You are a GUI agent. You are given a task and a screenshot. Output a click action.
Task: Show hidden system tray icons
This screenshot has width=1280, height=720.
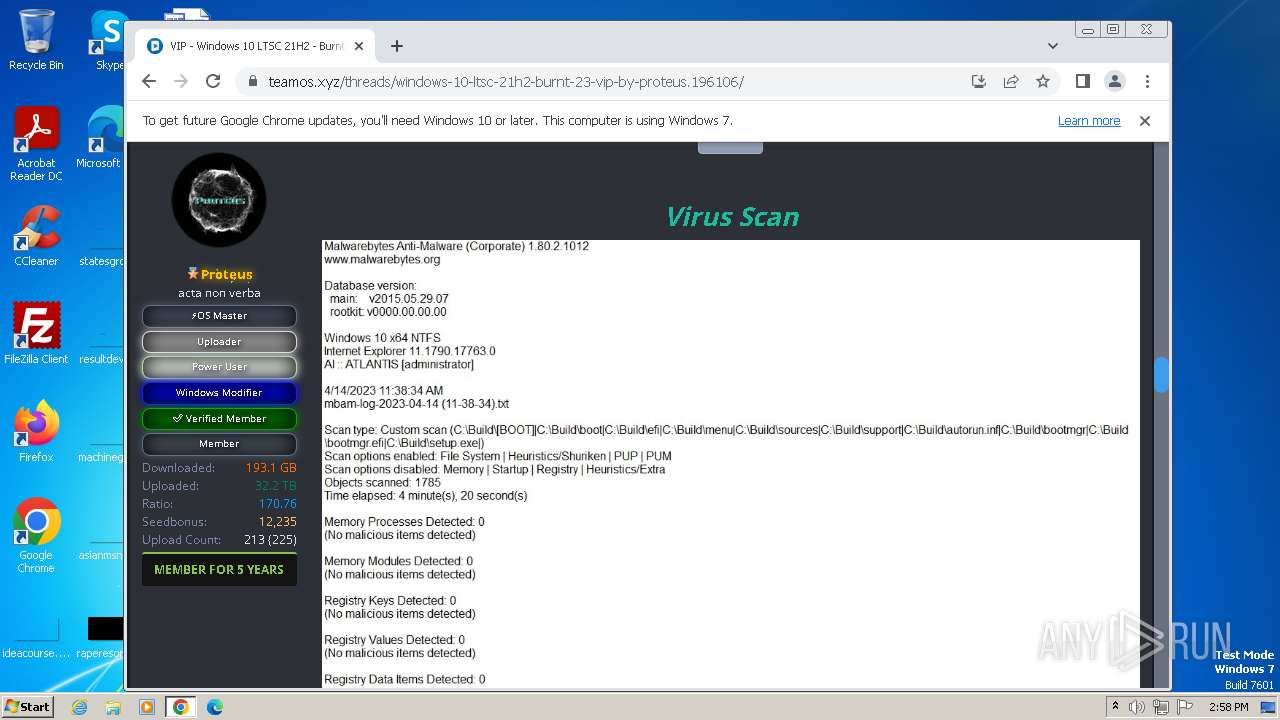(1115, 707)
